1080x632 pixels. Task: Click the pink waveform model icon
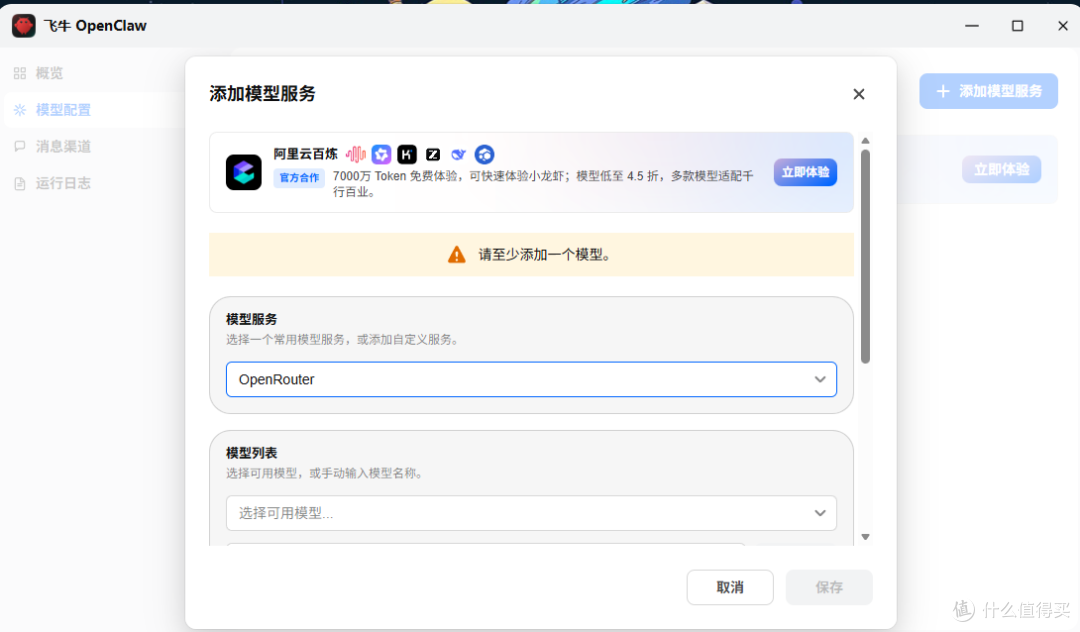[355, 154]
